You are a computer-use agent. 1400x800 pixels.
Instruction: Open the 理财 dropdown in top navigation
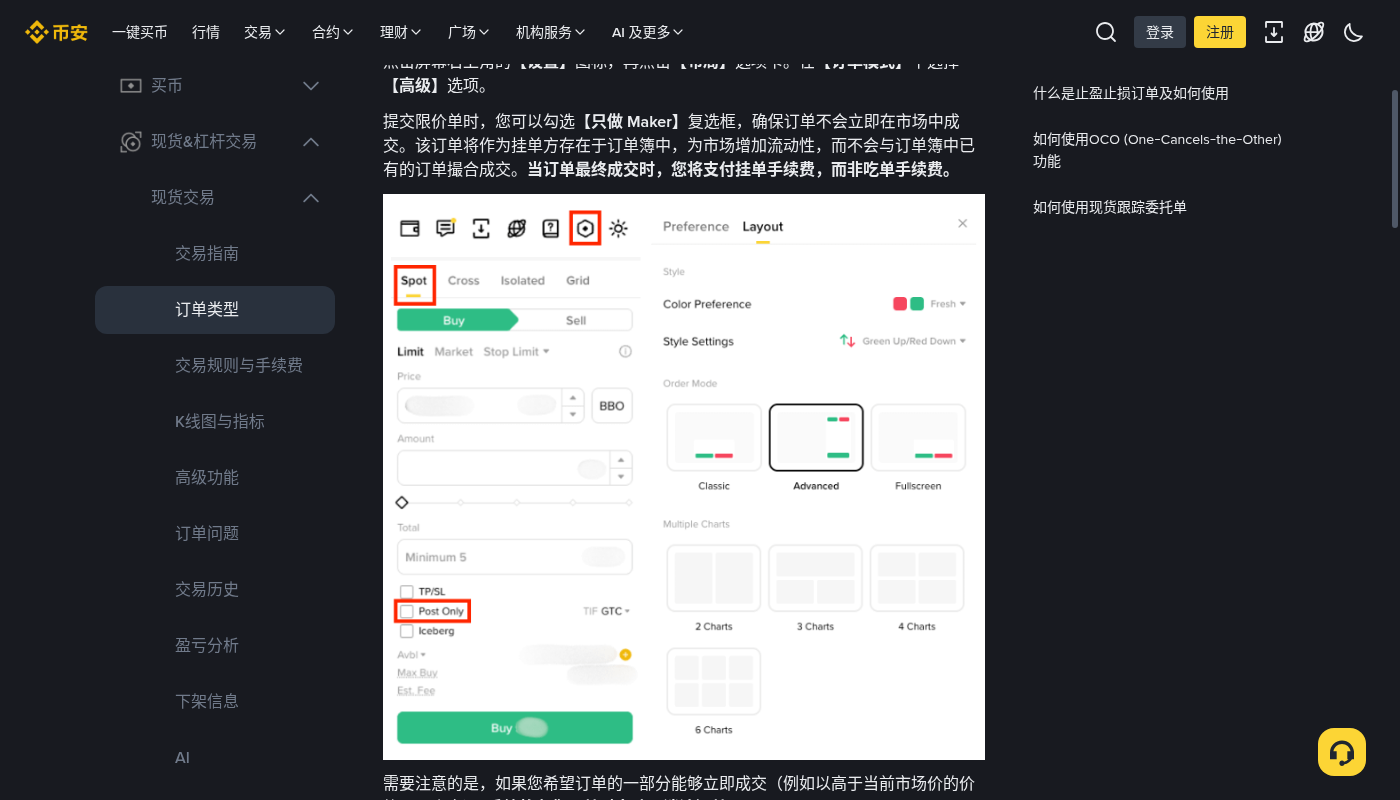click(401, 32)
